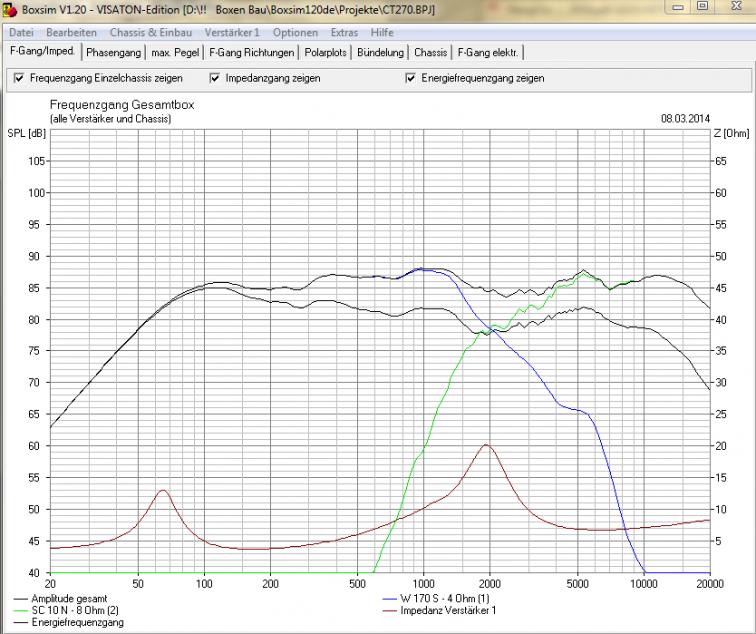Open the Verstärker 1 menu
Image resolution: width=756 pixels, height=634 pixels.
pos(232,33)
